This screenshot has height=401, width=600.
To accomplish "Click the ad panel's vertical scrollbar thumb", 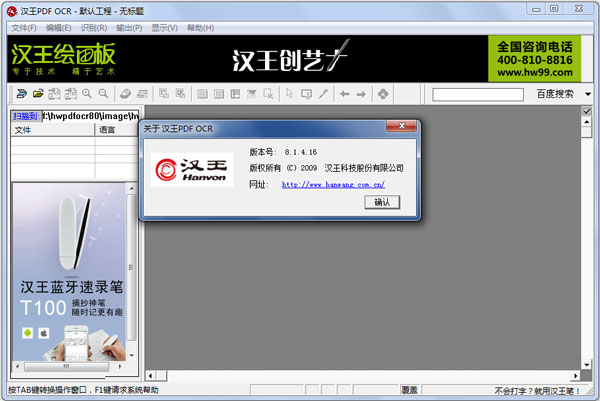I will click(131, 267).
